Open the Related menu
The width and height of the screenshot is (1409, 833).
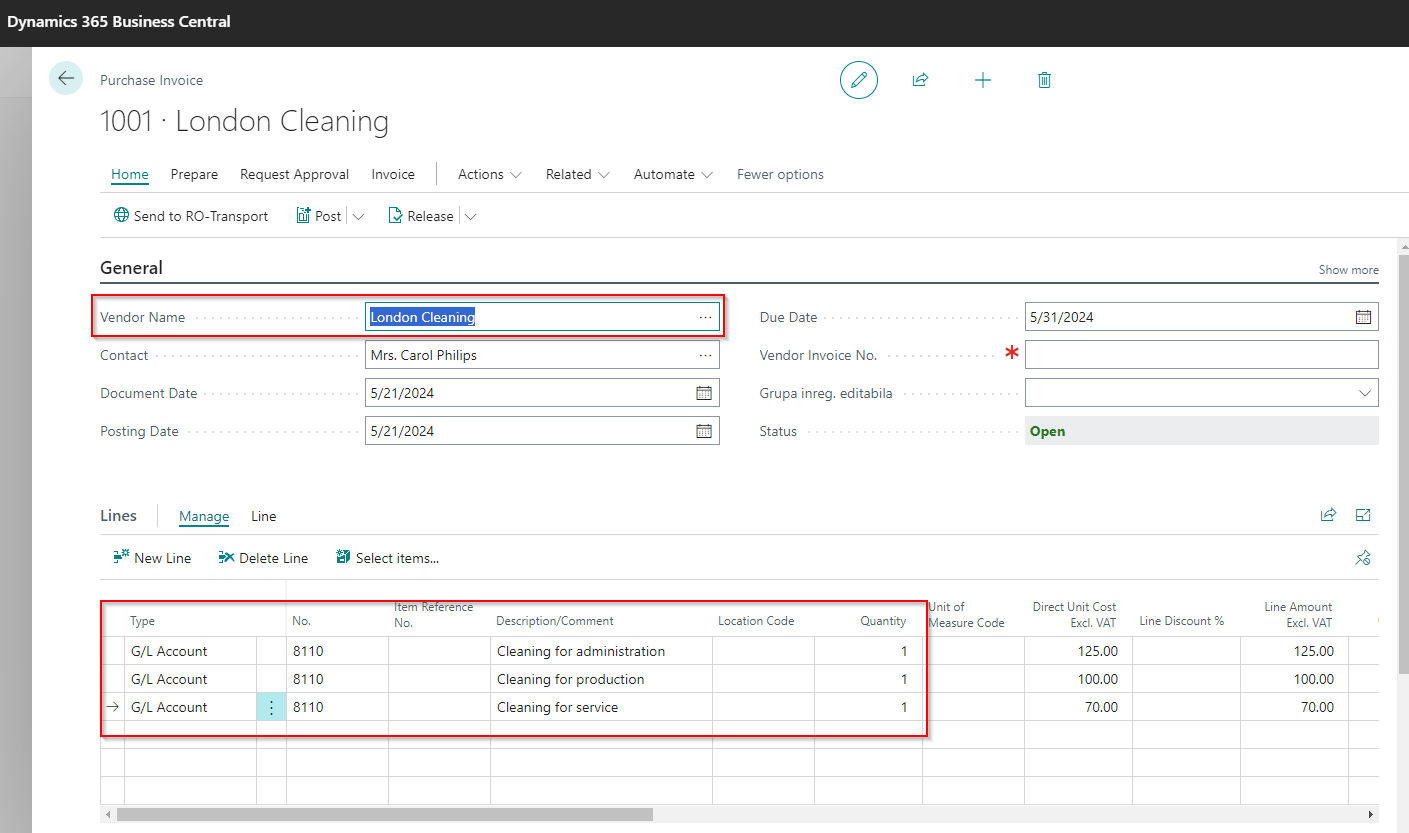coord(578,174)
